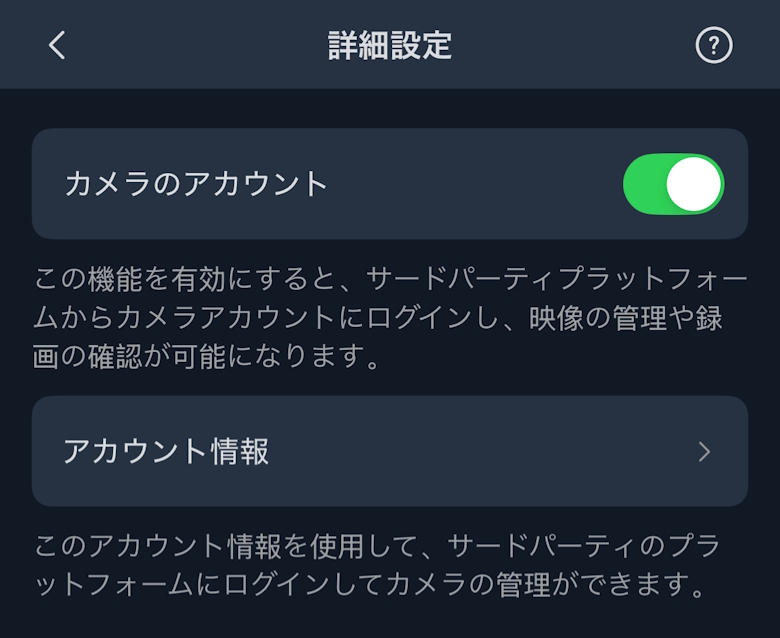Click the カメラのアカウント label
Screen dimensions: 780x638
196,184
